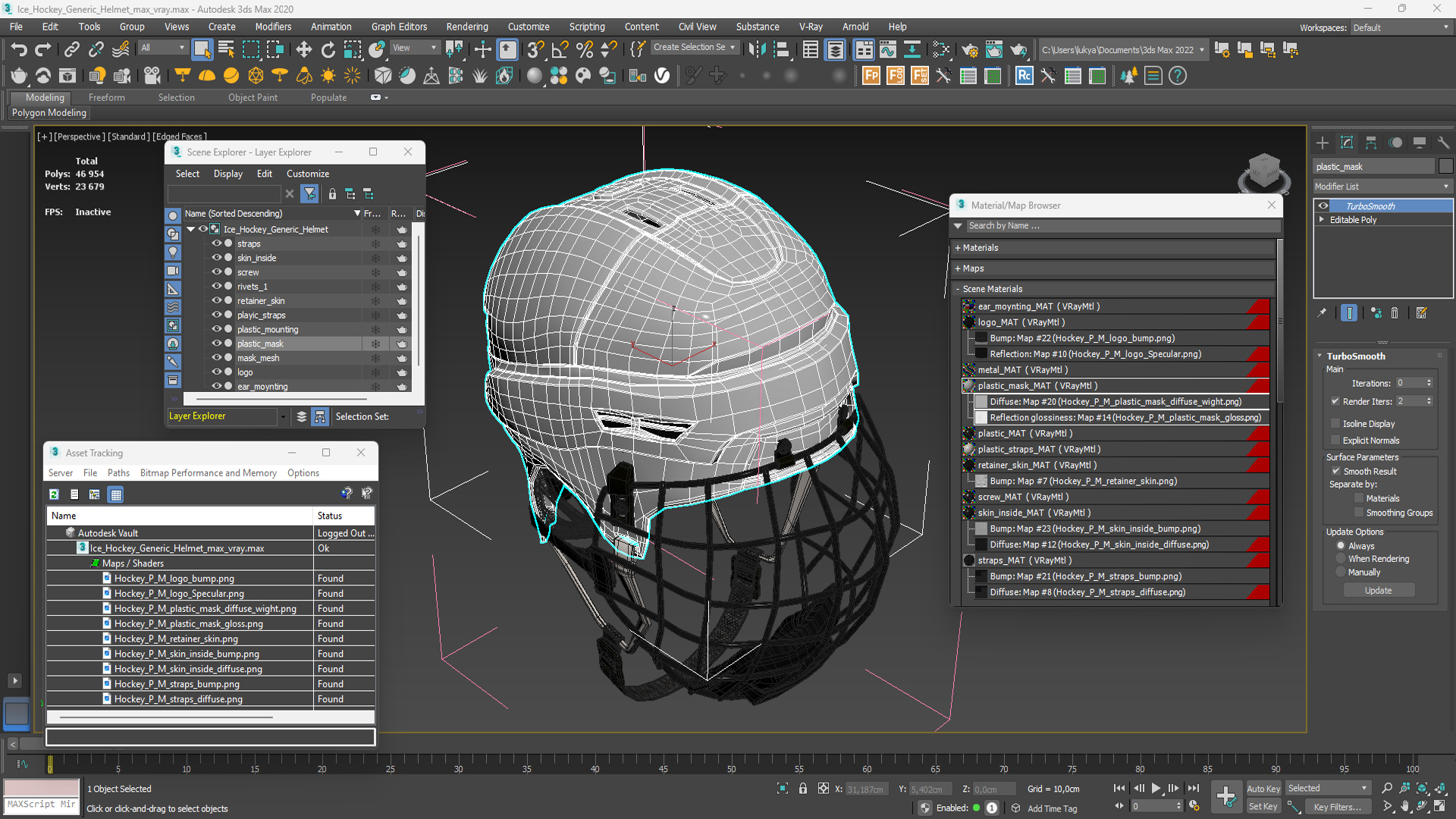
Task: Select the When Rendering radio button
Action: point(1341,559)
